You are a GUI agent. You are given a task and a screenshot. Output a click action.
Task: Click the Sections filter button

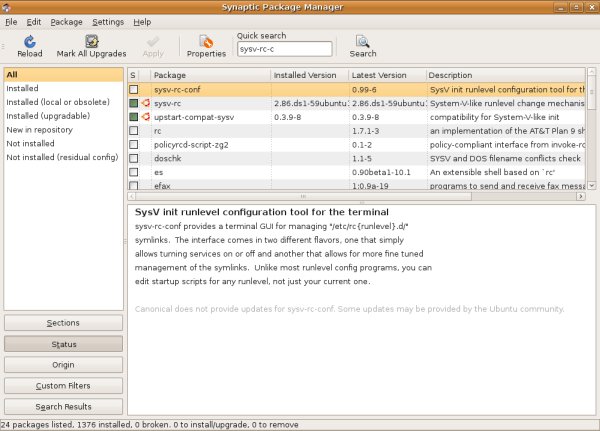(63, 323)
